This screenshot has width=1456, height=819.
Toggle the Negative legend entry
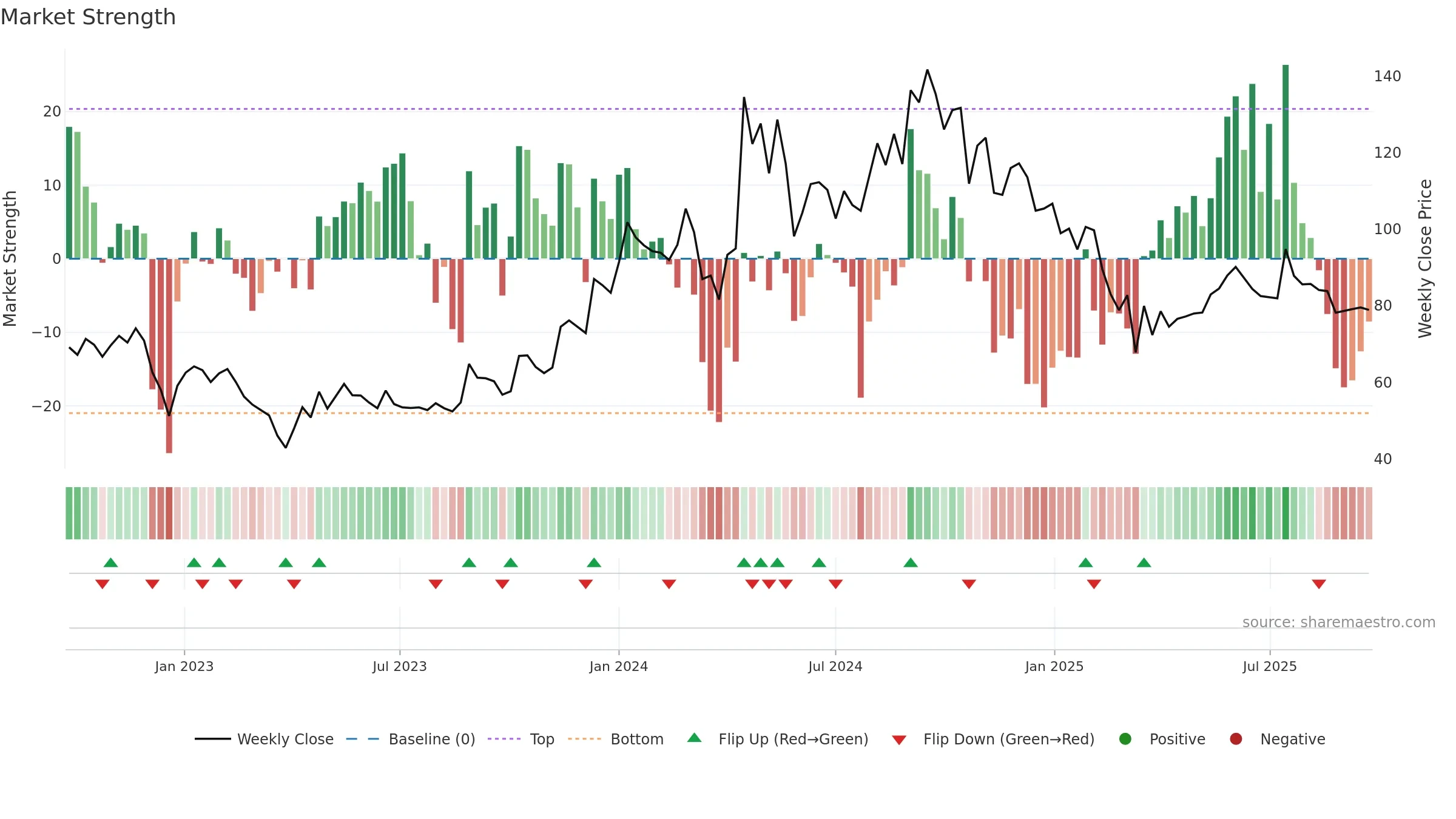click(x=1277, y=739)
